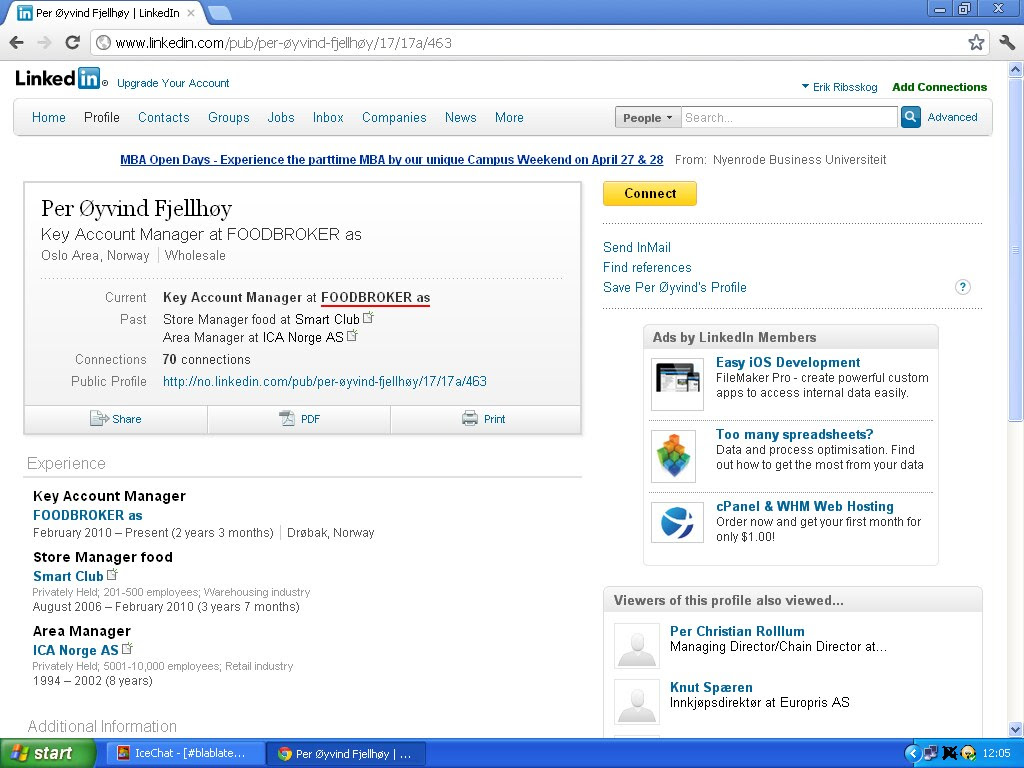
Task: Reload the page with the refresh icon
Action: pos(72,42)
